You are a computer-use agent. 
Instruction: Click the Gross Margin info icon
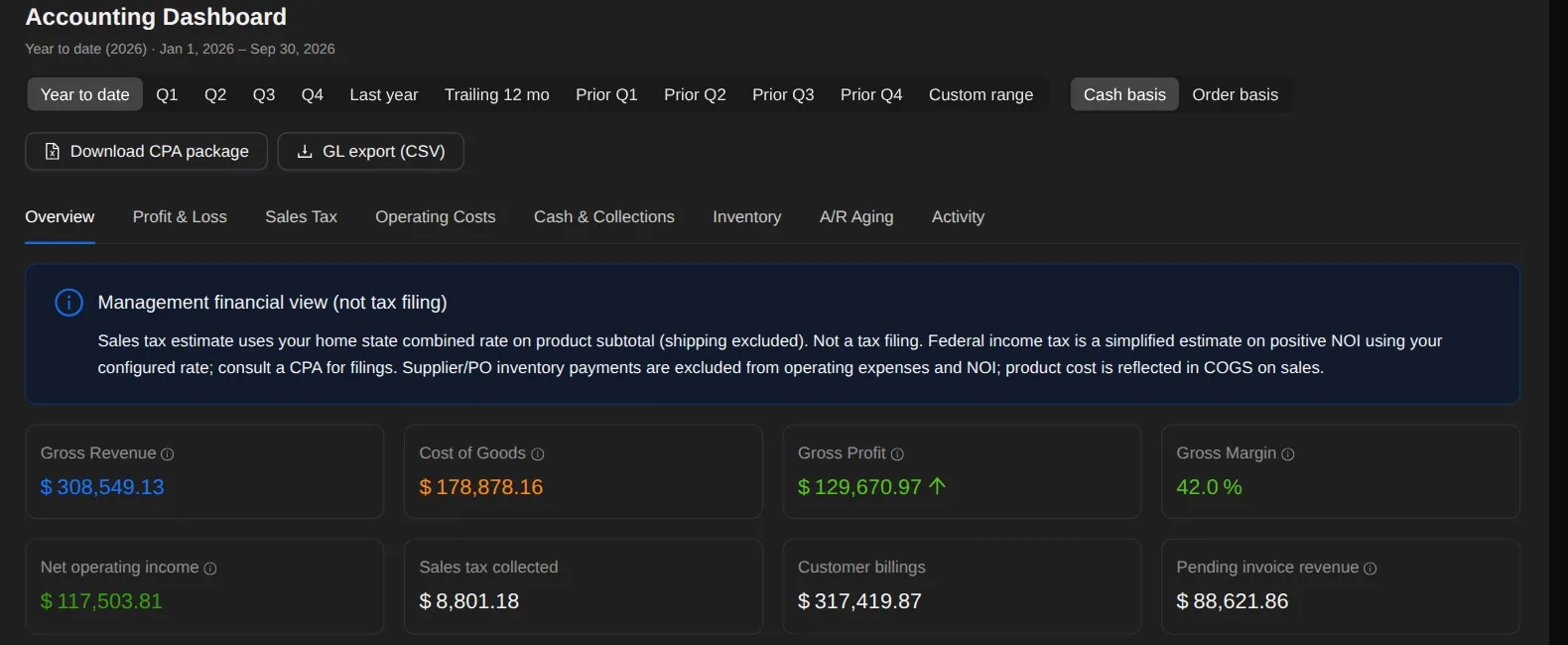pos(1288,454)
